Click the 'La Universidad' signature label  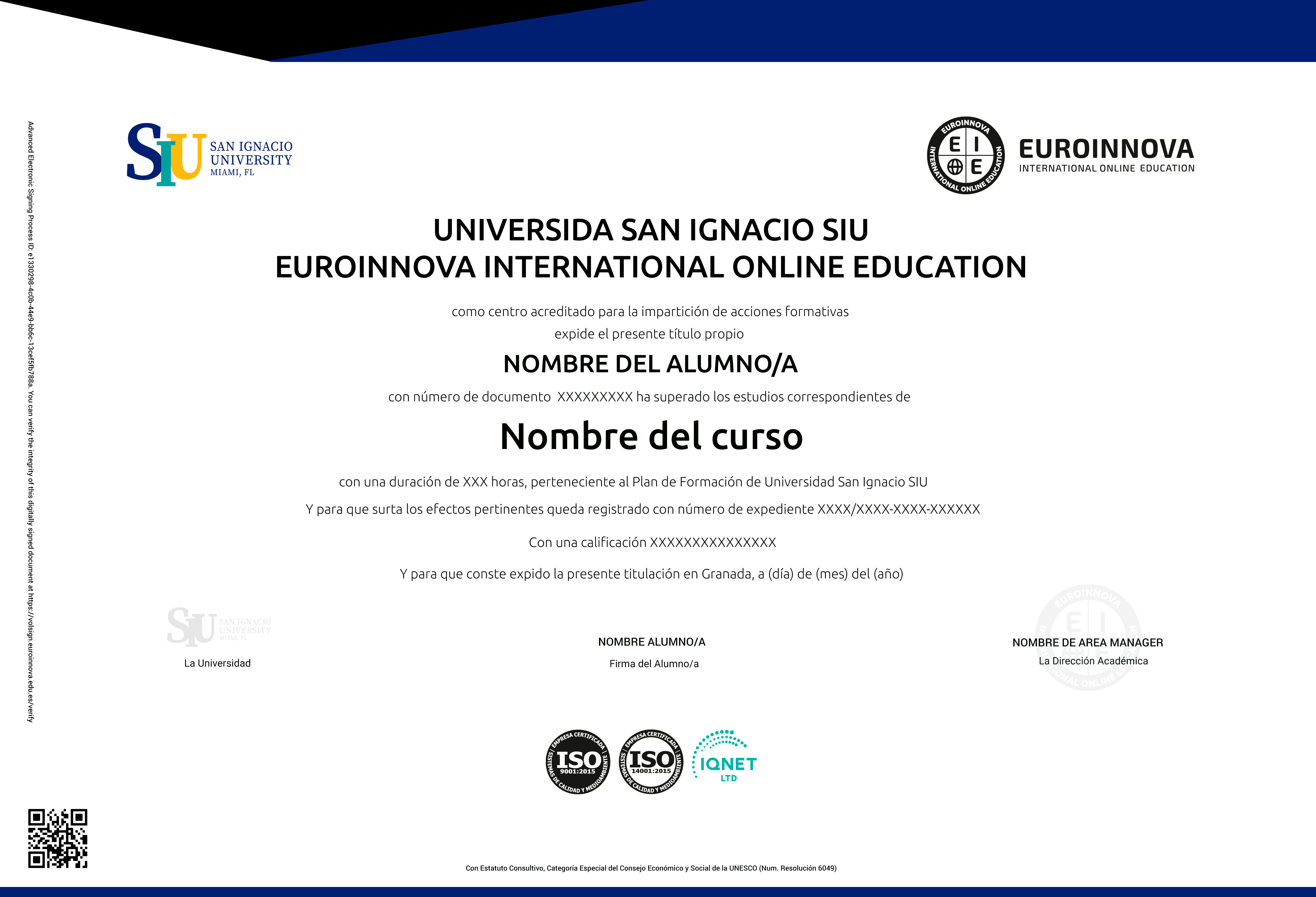tap(217, 663)
